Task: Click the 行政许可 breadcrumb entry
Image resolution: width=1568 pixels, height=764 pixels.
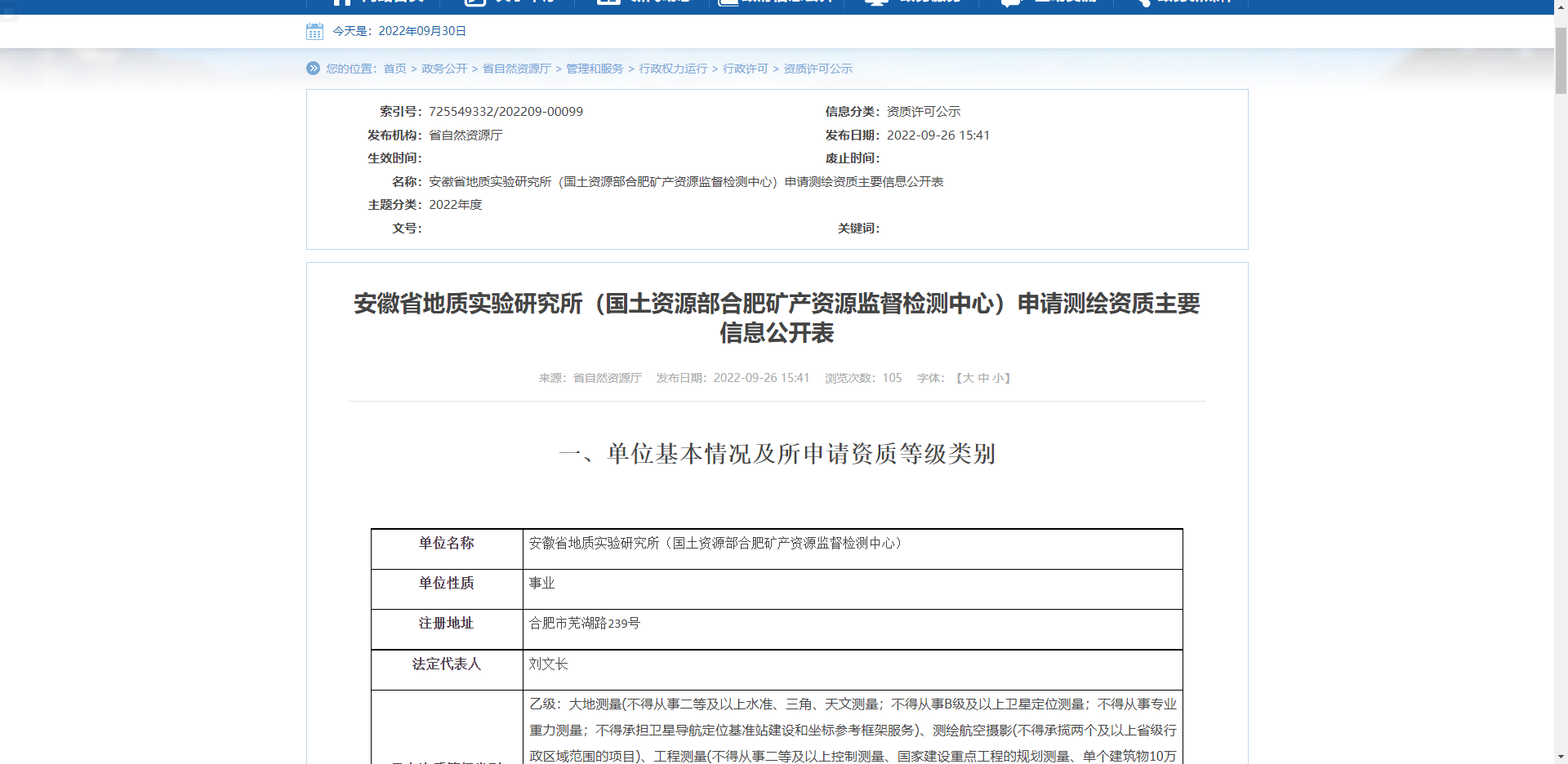Action: click(x=746, y=69)
